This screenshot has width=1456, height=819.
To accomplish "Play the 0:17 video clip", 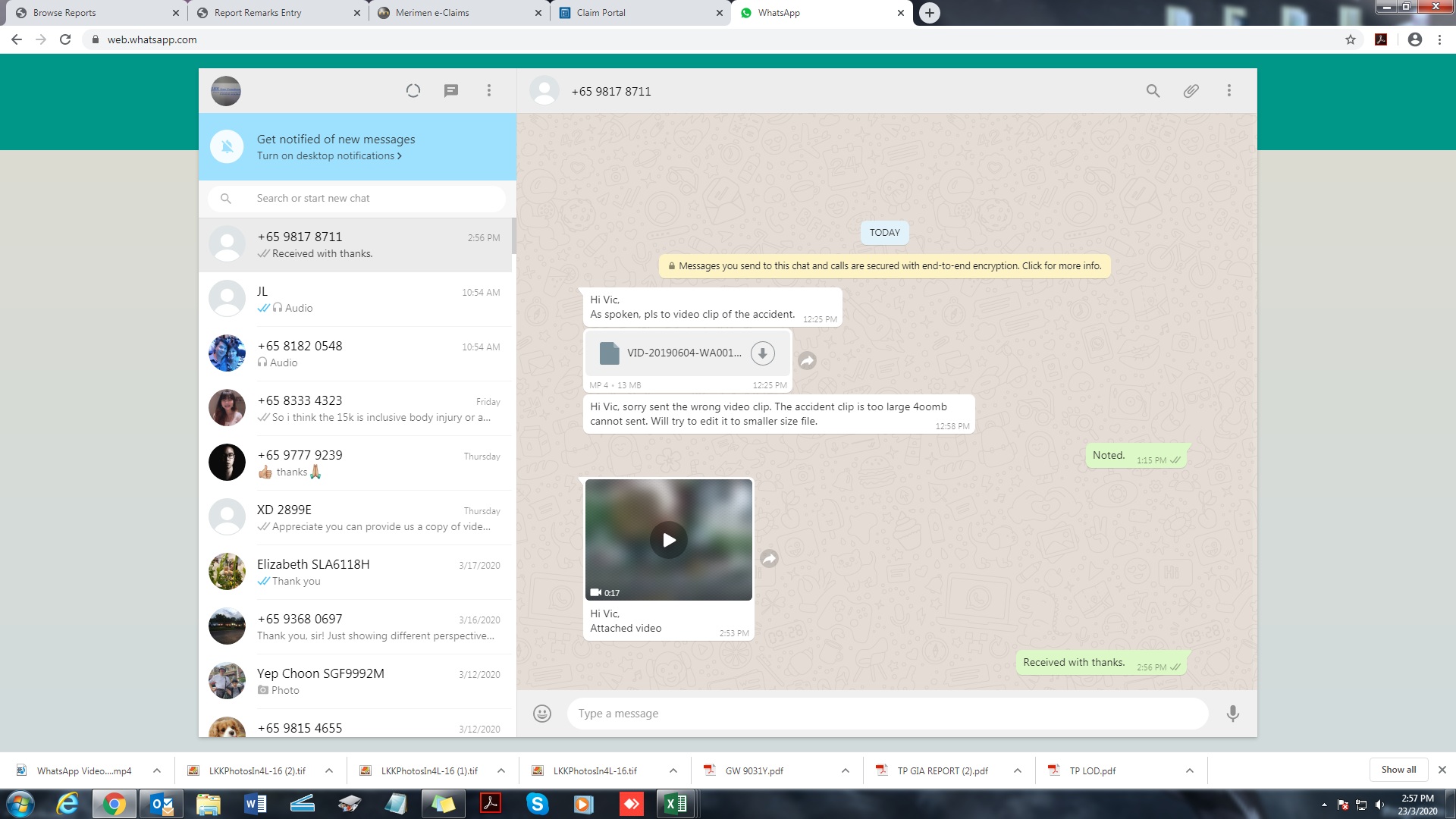I will click(x=668, y=540).
